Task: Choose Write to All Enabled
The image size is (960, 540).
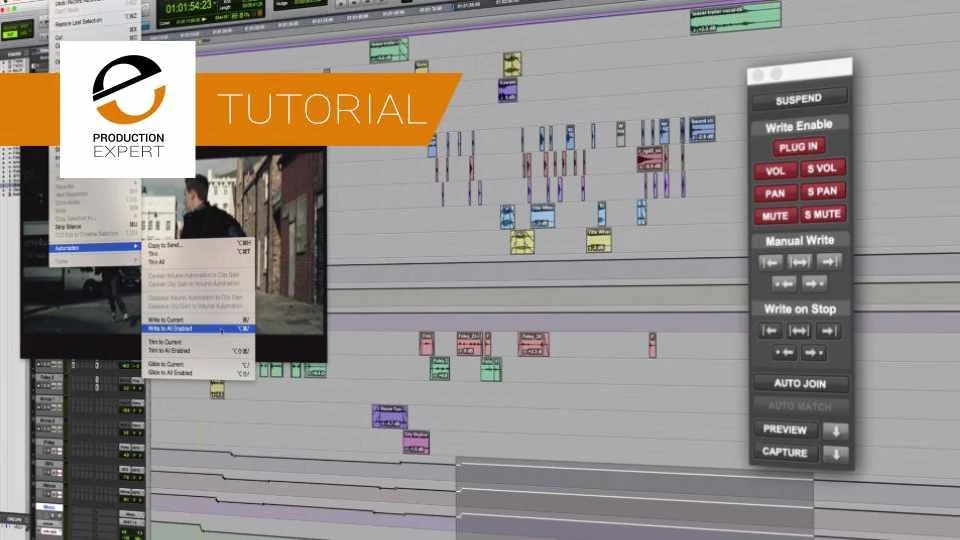Action: (x=200, y=329)
